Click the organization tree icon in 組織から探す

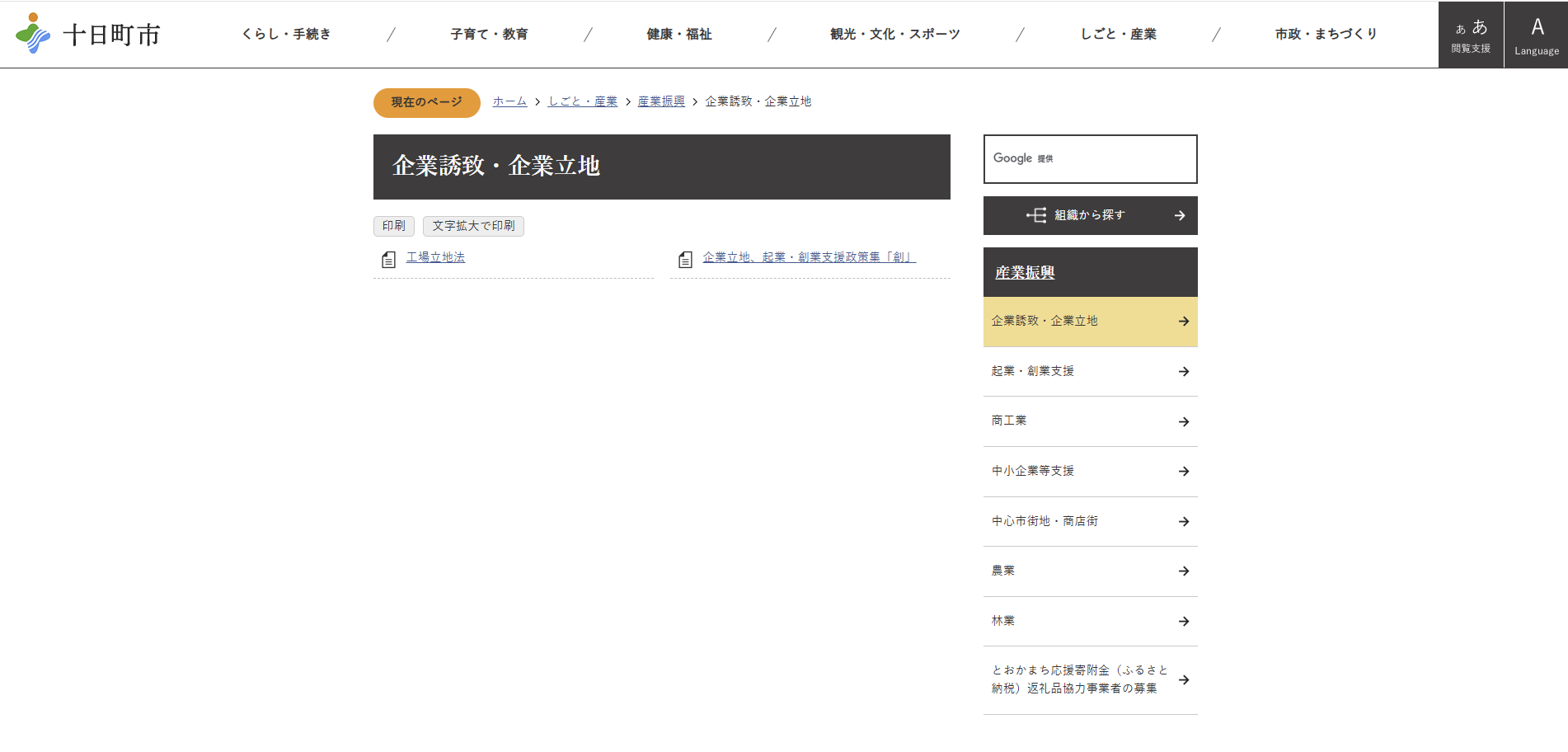[x=1036, y=215]
